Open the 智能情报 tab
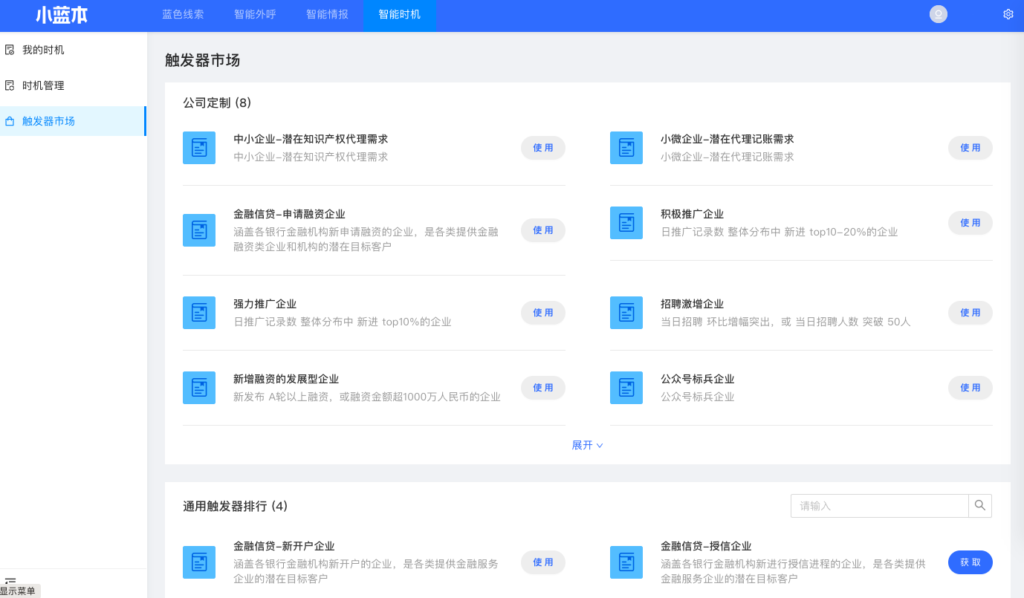The height and width of the screenshot is (598, 1024). tap(327, 14)
